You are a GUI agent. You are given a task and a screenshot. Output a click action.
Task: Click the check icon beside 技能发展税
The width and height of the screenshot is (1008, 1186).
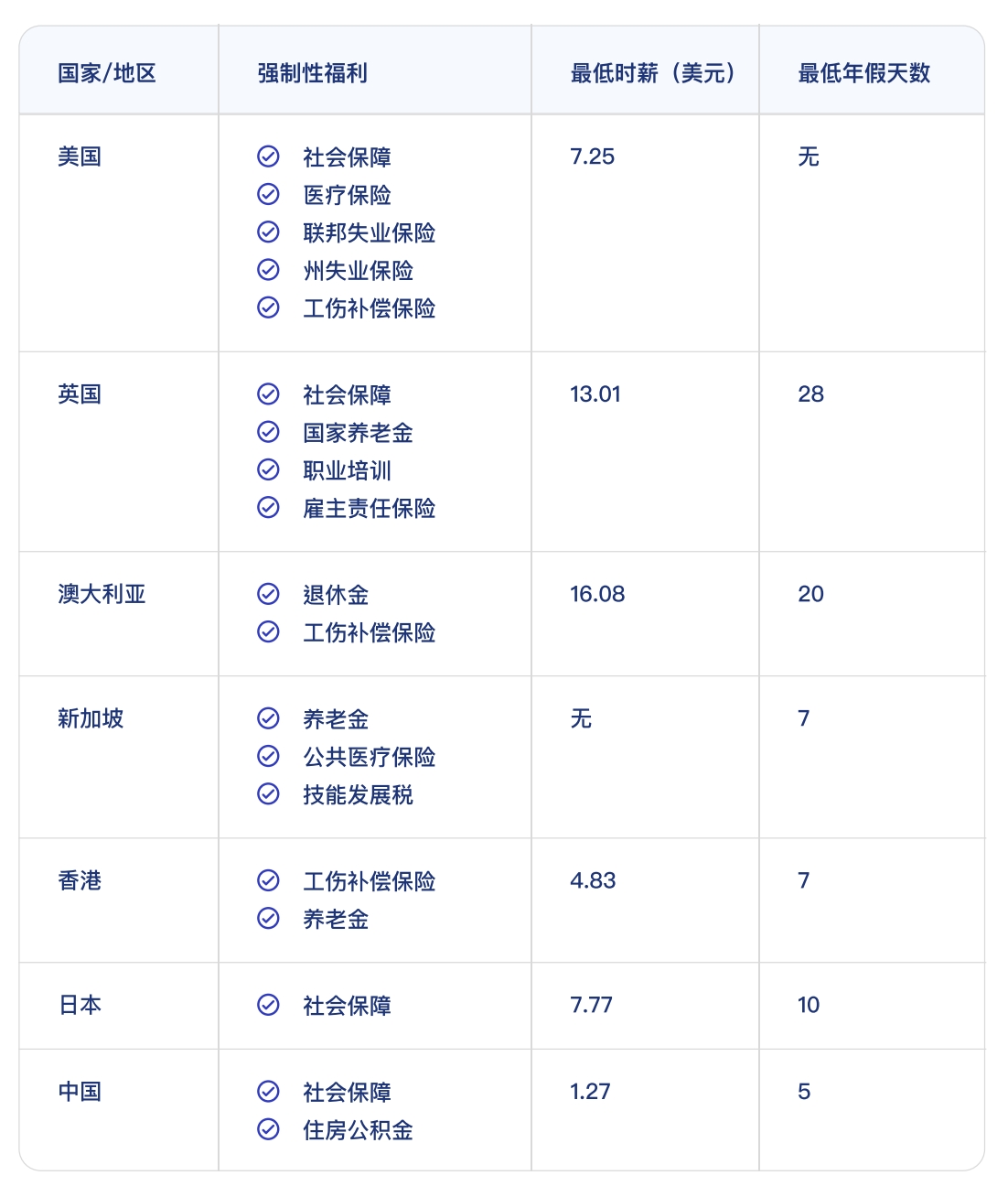[x=268, y=793]
